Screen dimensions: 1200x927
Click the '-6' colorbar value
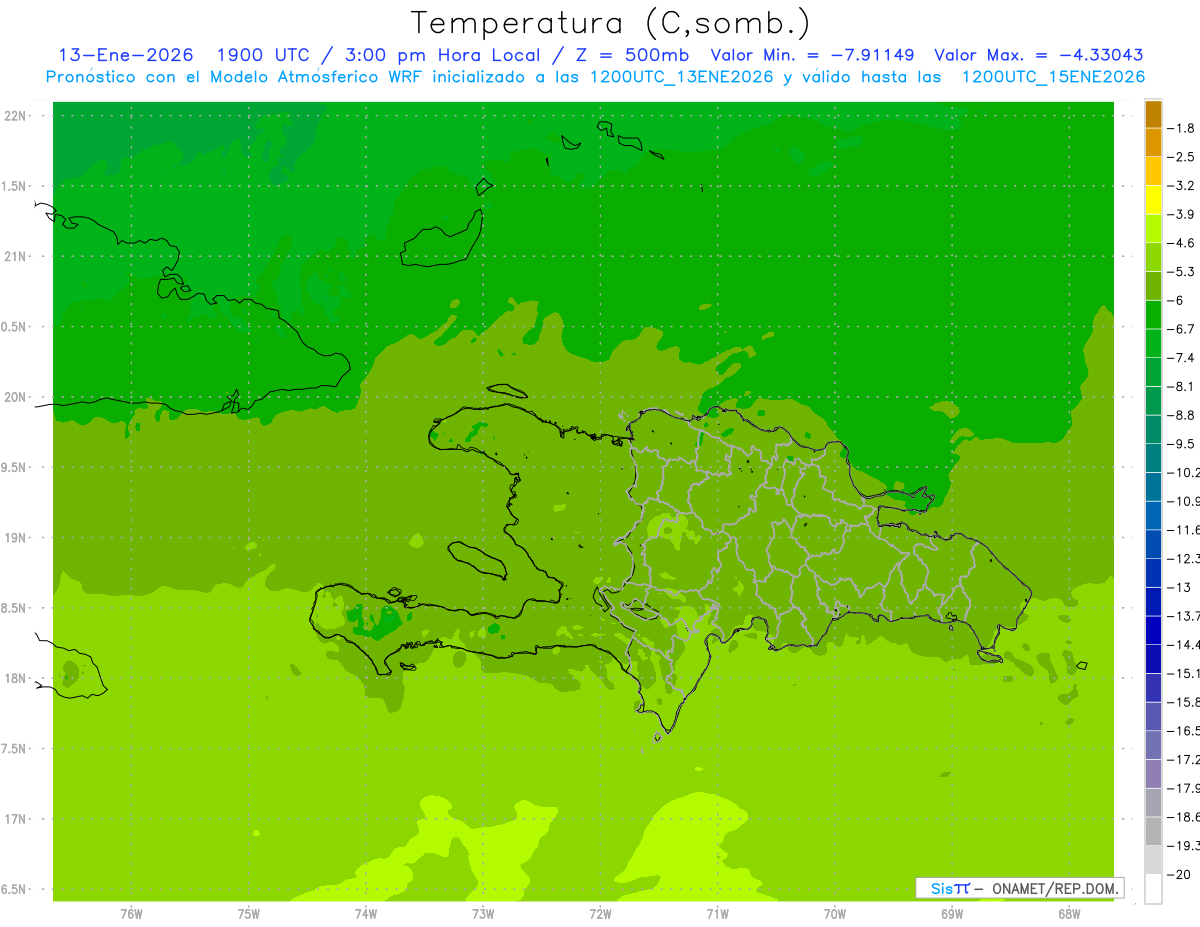[1176, 300]
